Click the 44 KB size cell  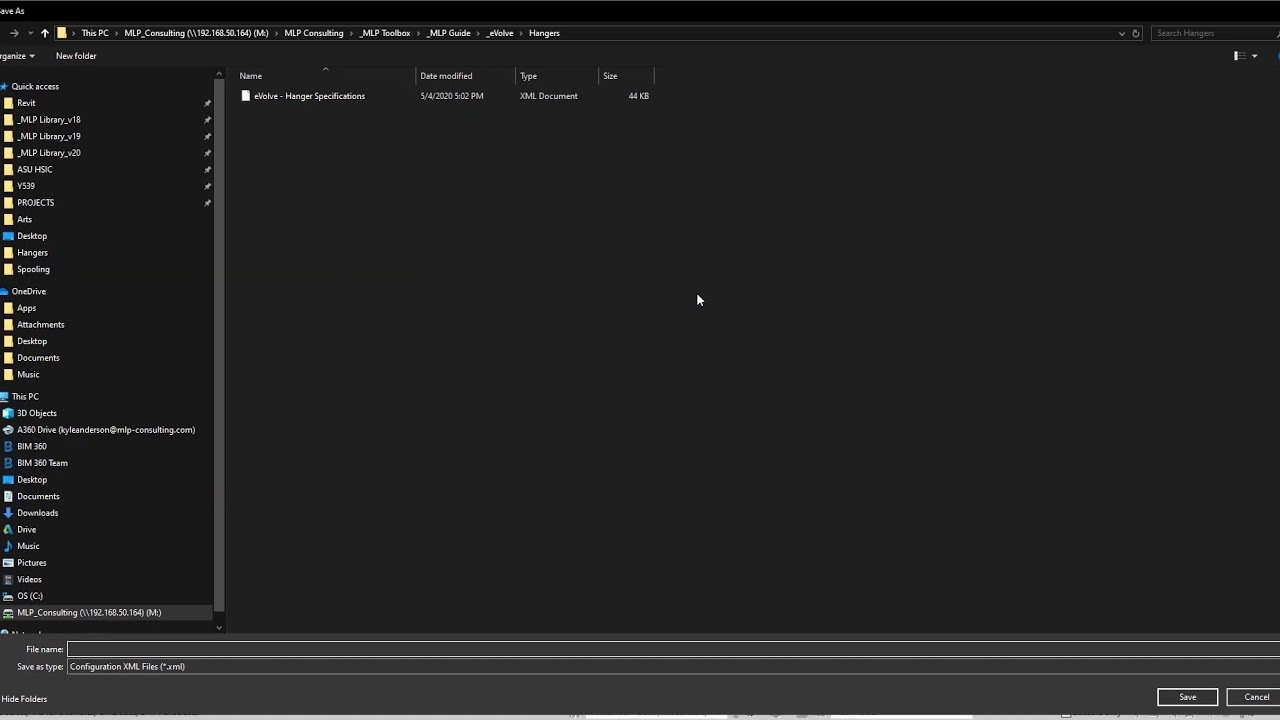(638, 96)
